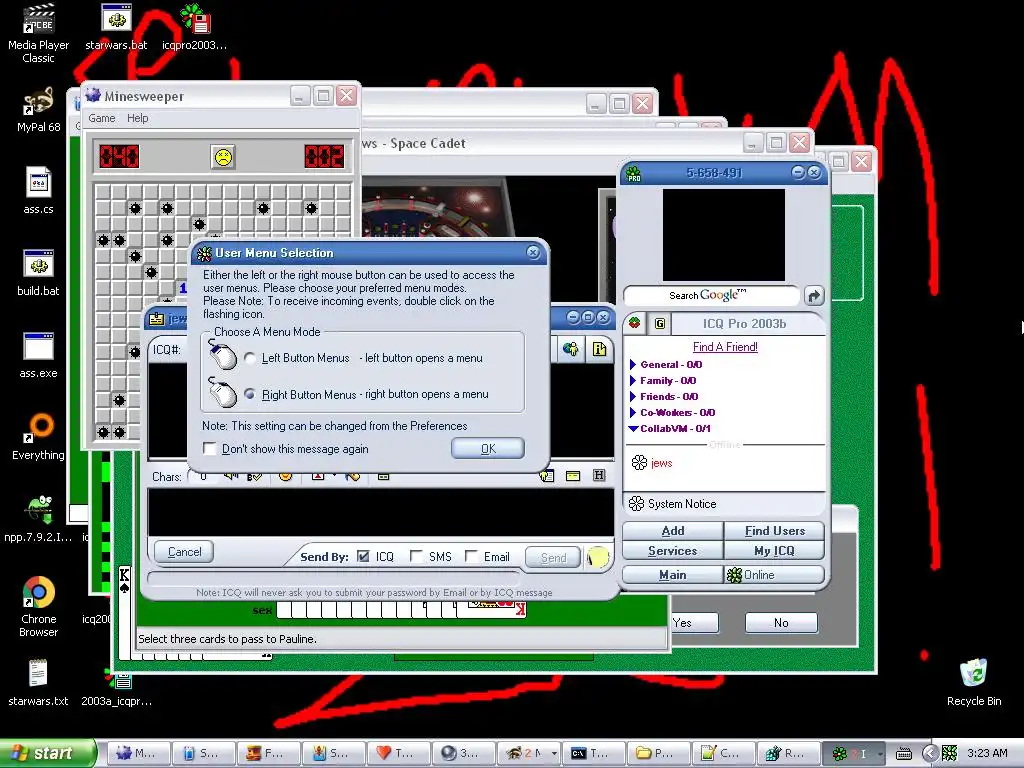This screenshot has height=768, width=1024.
Task: Enable the SMS Send By checkbox
Action: pos(416,556)
